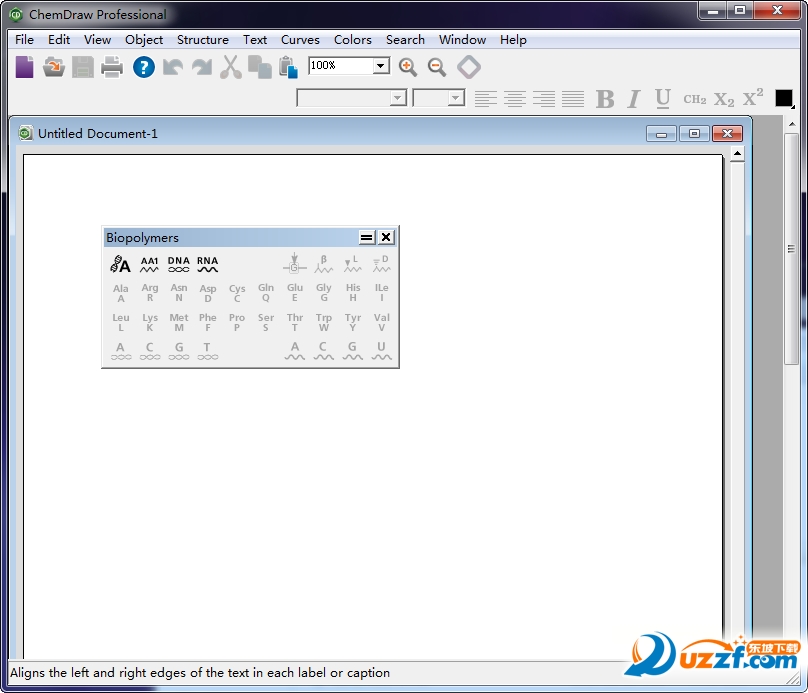The height and width of the screenshot is (693, 808).
Task: Open a file using the folder icon
Action: tap(54, 67)
